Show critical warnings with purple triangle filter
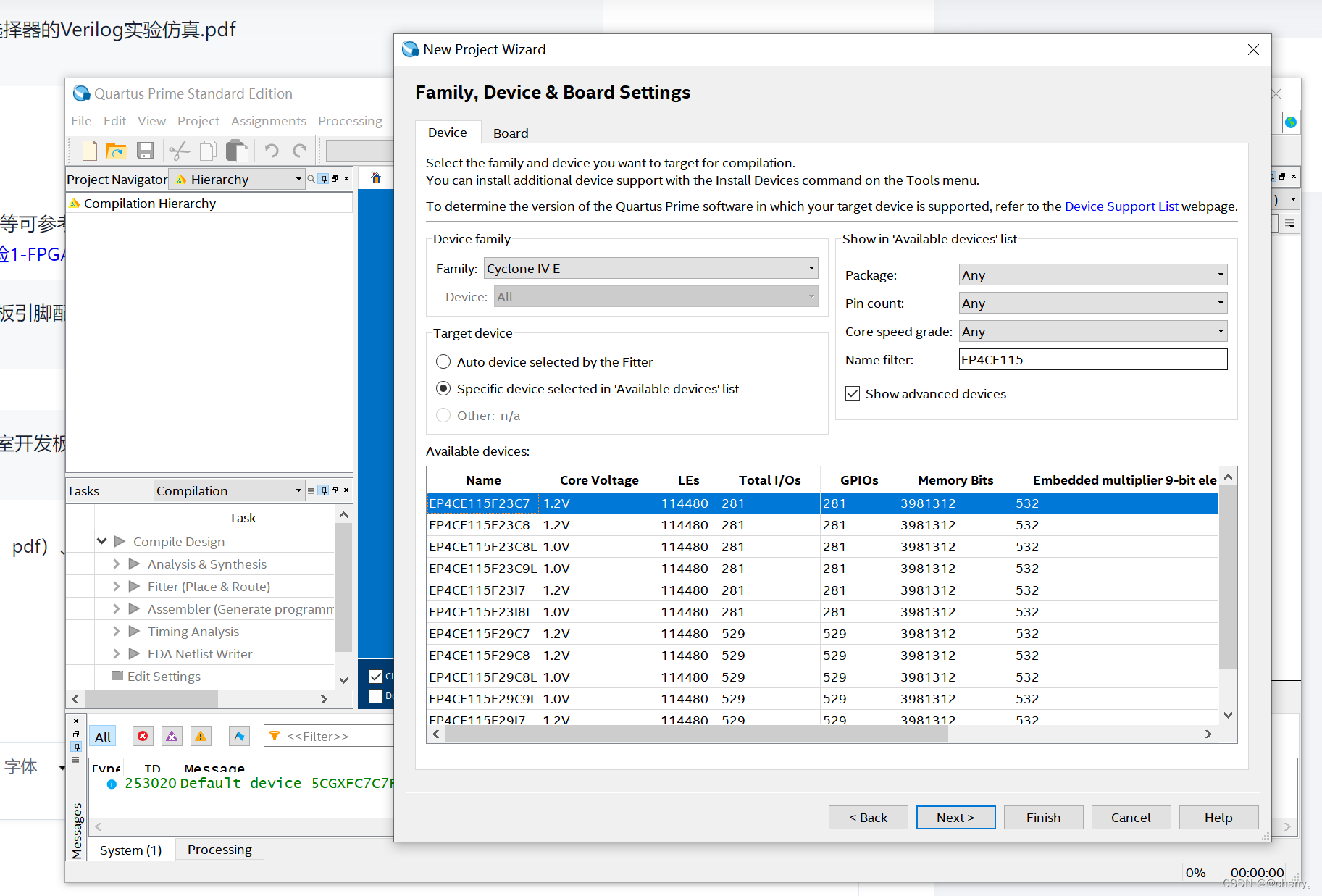 (x=172, y=736)
